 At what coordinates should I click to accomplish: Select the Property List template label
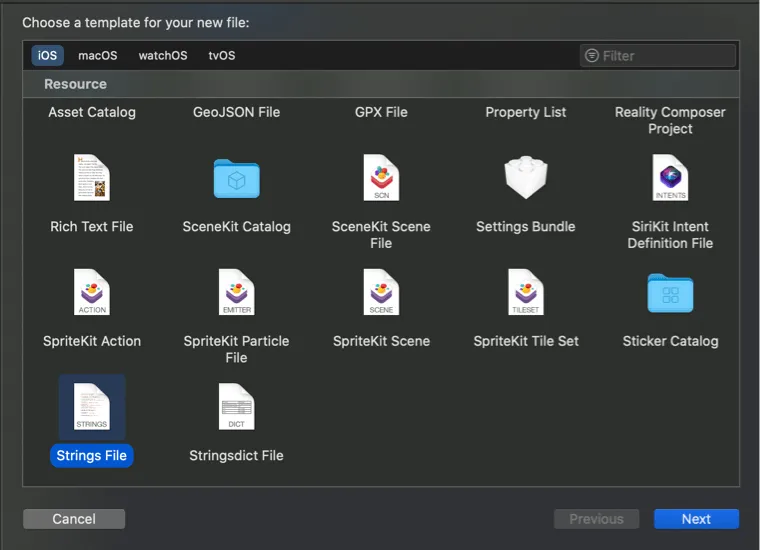[525, 112]
